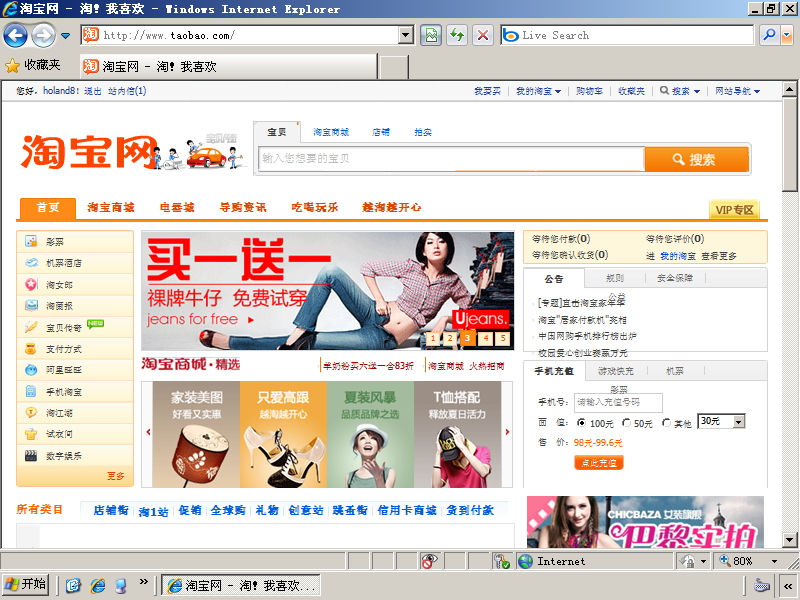Click the 点此充值 recharge button
The height and width of the screenshot is (600, 800).
coord(599,463)
